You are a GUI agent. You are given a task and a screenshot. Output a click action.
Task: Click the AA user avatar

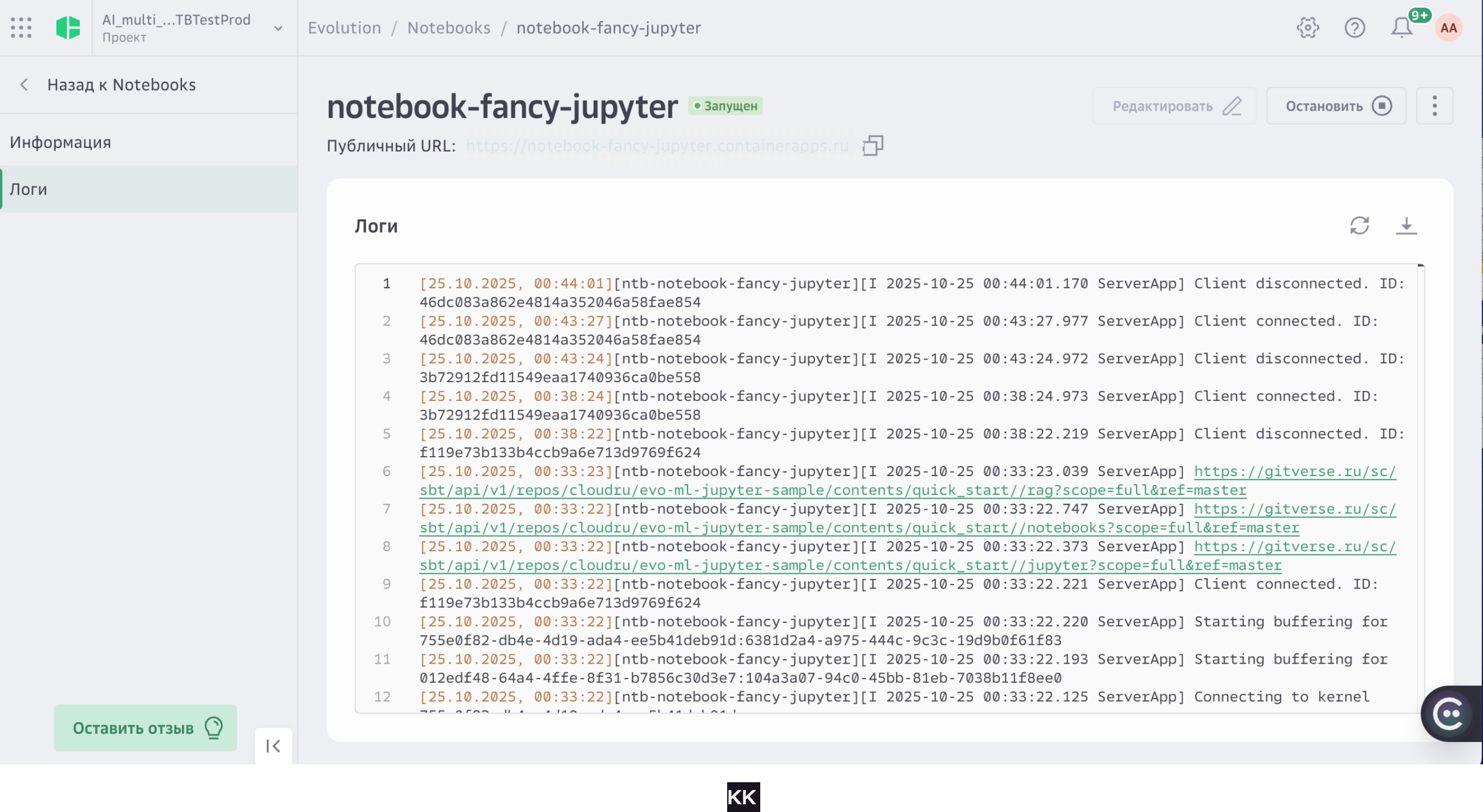point(1449,27)
